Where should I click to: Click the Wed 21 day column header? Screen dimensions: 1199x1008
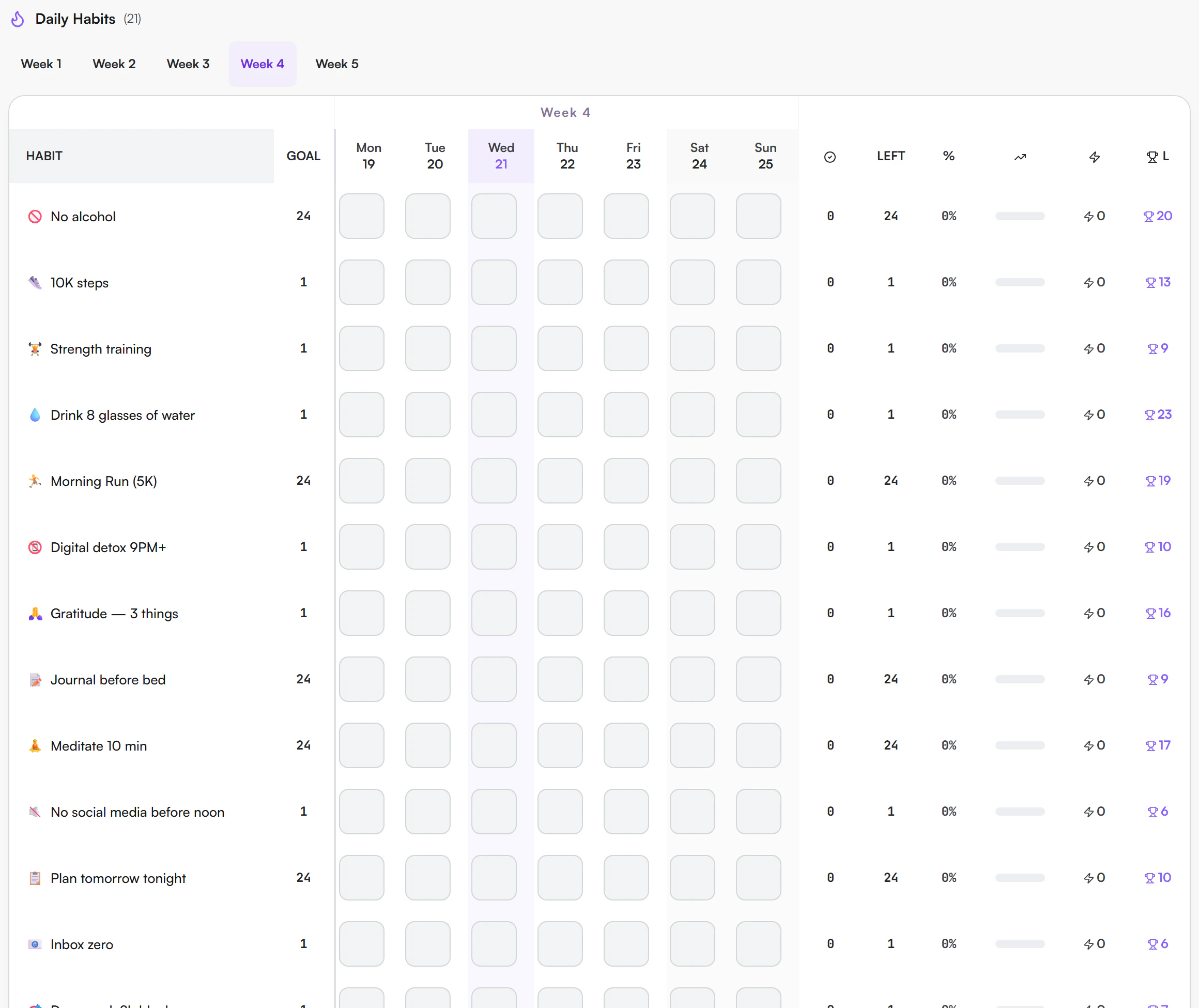501,156
